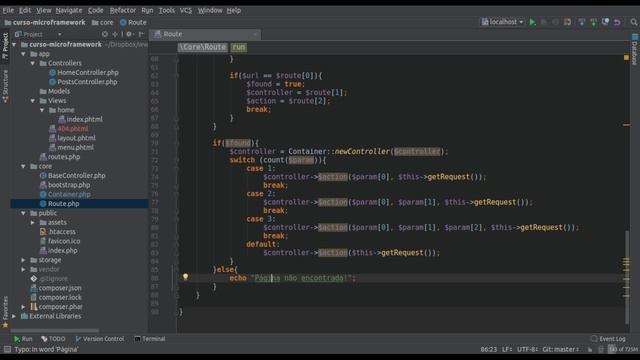Open the Structure tool window side tab

pyautogui.click(x=5, y=86)
